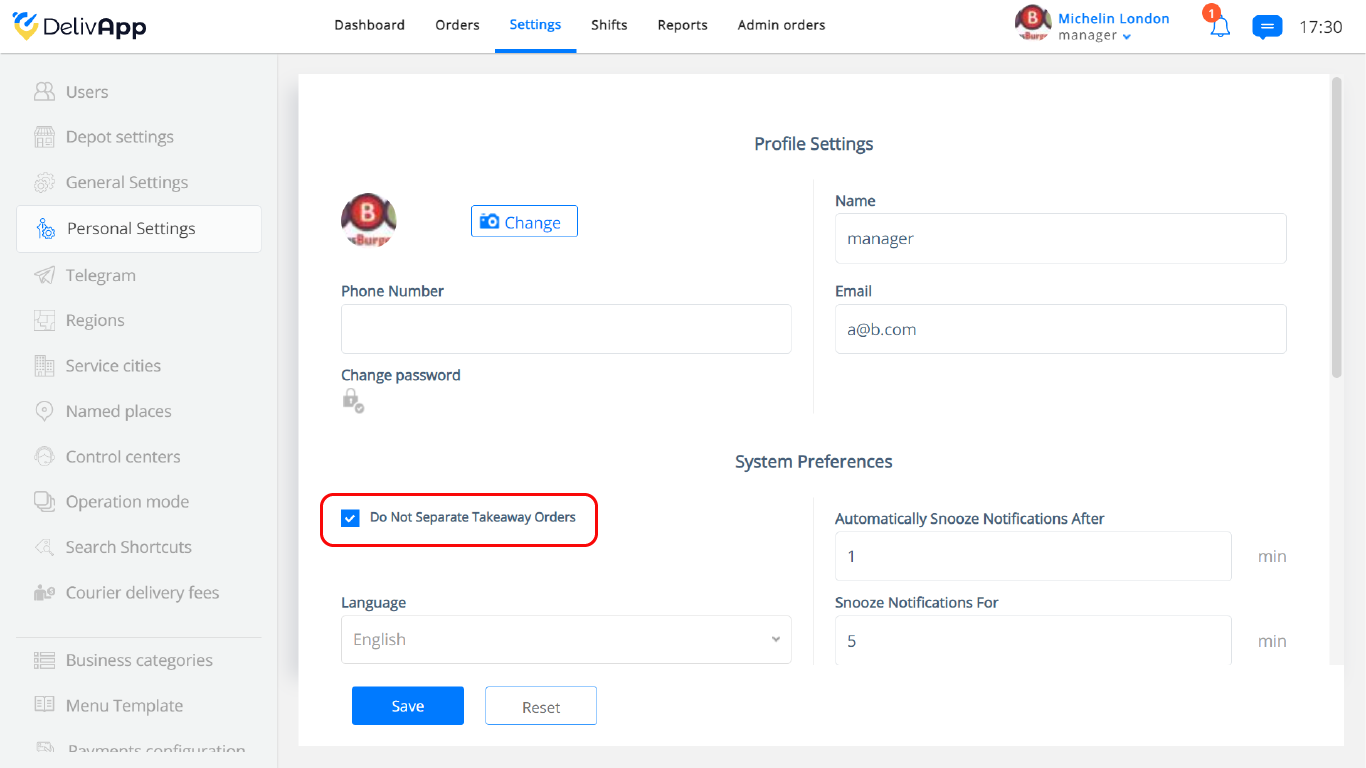Click the Reset button
This screenshot has height=768, width=1366.
(541, 706)
